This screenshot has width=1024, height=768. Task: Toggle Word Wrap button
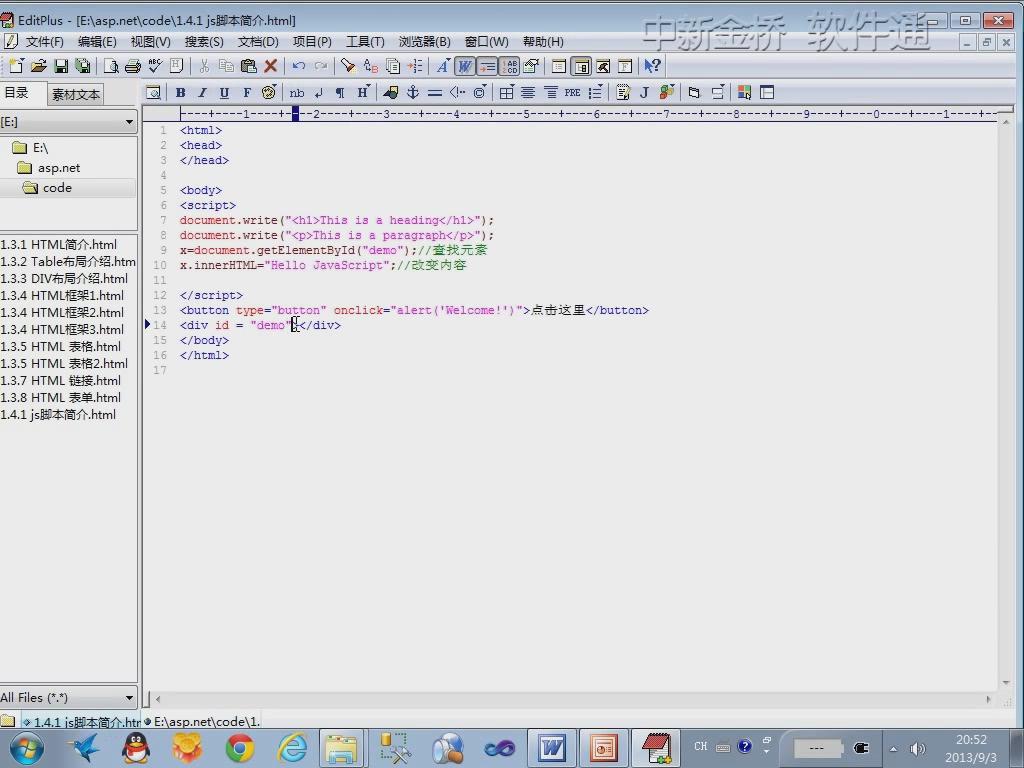[464, 66]
